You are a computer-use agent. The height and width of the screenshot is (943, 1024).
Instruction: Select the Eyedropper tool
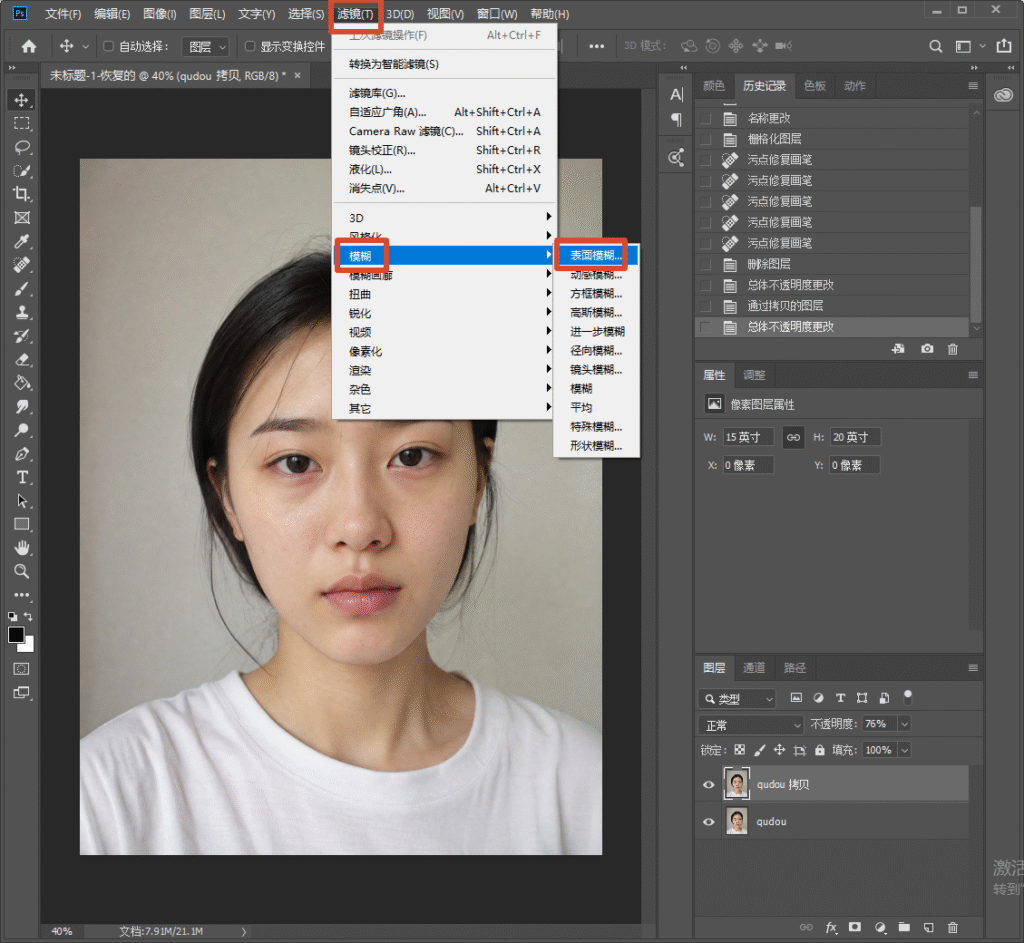click(22, 242)
